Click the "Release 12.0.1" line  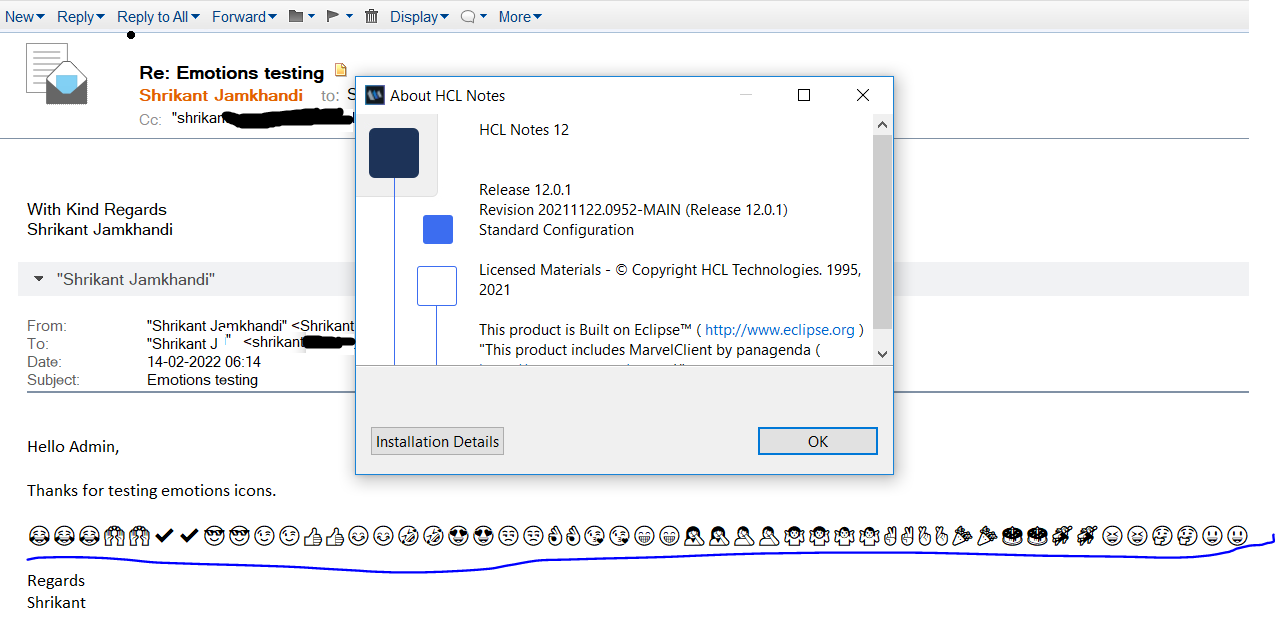[x=525, y=190]
